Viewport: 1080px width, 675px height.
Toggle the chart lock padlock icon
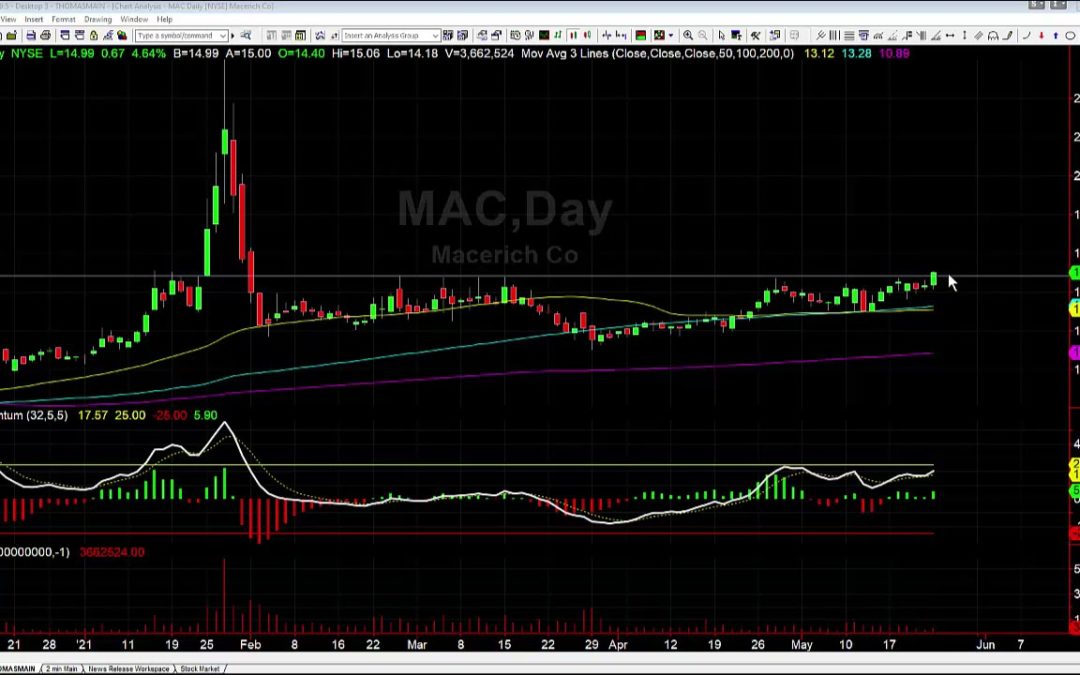coord(93,34)
